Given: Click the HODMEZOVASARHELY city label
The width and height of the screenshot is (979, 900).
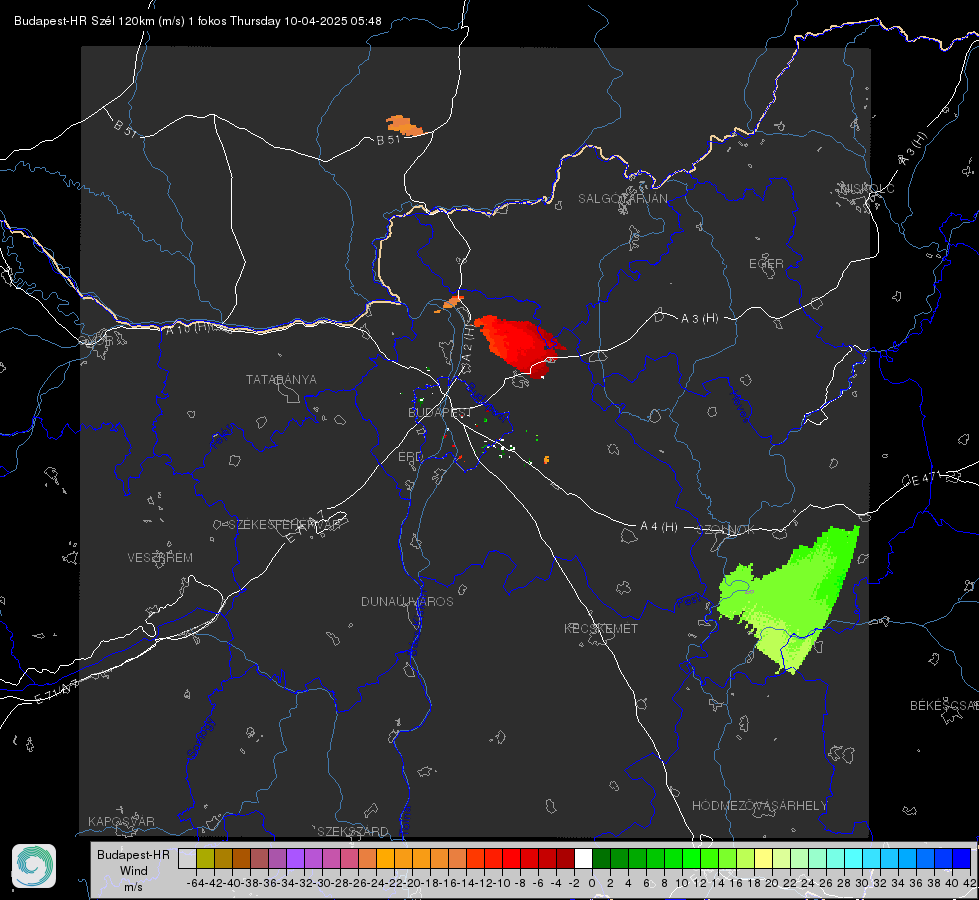Looking at the screenshot, I should [x=759, y=806].
